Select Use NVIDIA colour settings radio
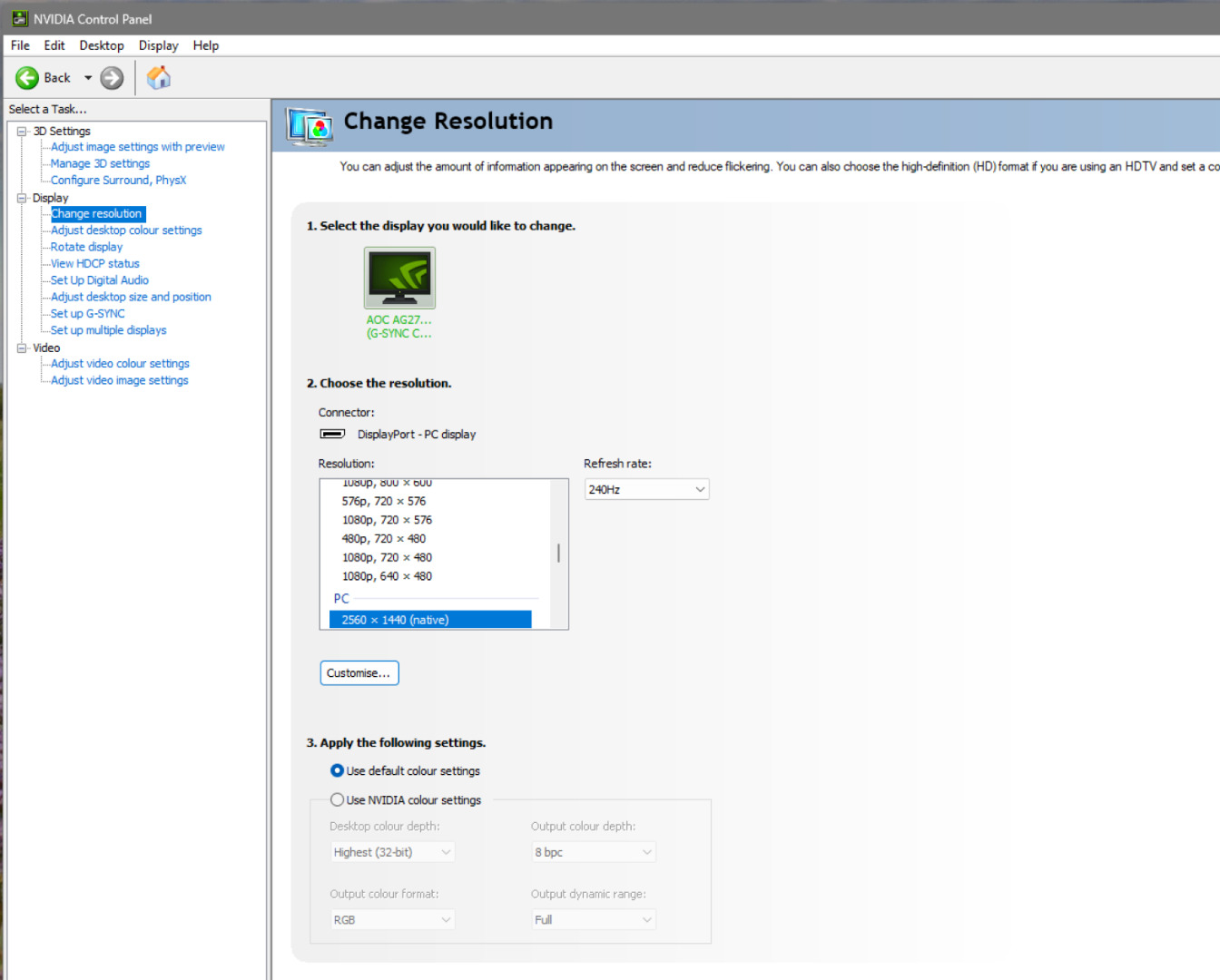Viewport: 1220px width, 980px height. (338, 799)
